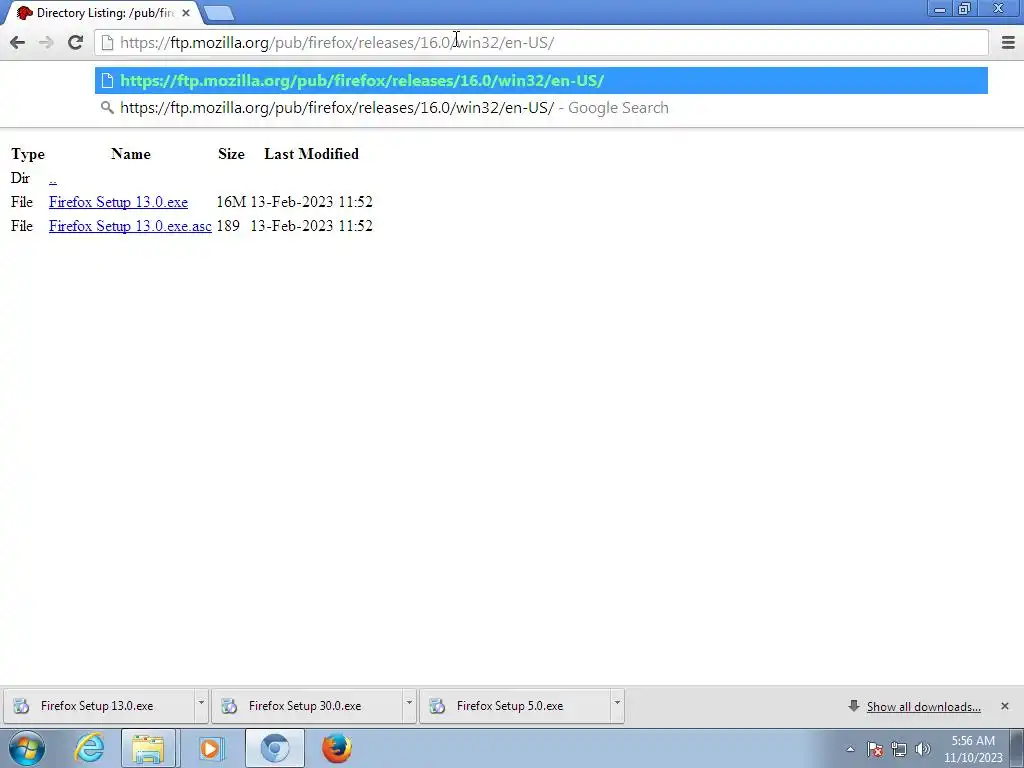Open Firefox Setup 13.0.exe.asc link
The height and width of the screenshot is (768, 1024).
tap(130, 226)
